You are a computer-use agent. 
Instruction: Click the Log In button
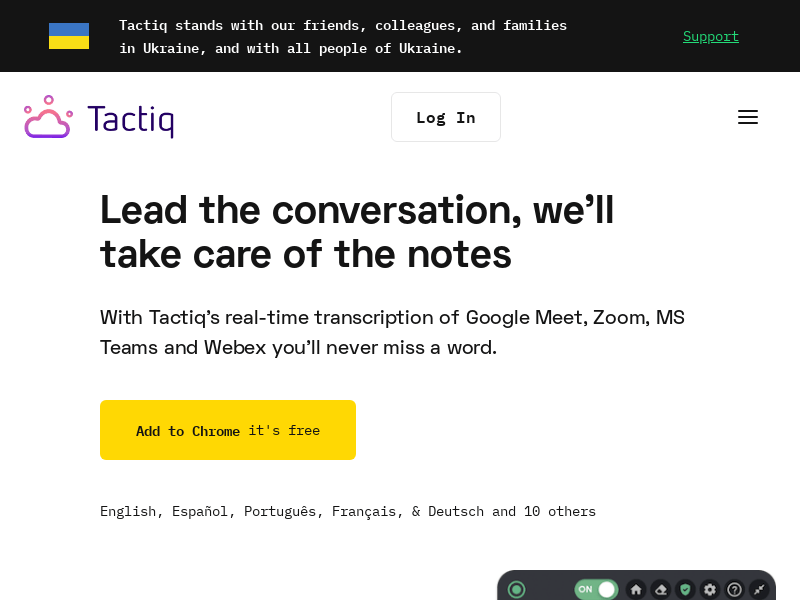tap(446, 117)
